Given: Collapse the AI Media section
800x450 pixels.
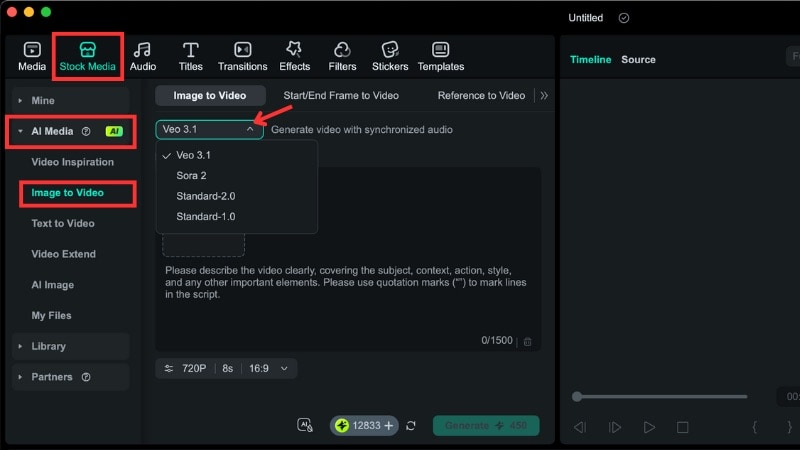Looking at the screenshot, I should coord(20,131).
